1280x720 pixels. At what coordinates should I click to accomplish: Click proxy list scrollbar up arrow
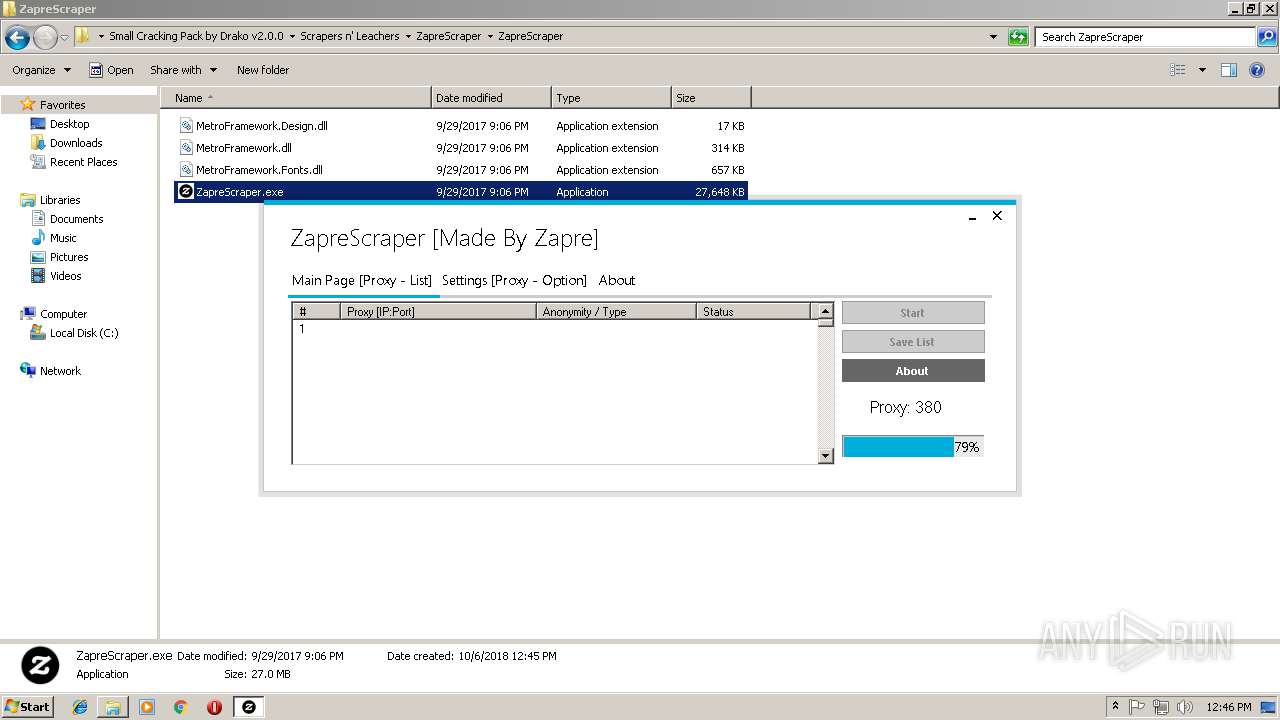coord(825,311)
